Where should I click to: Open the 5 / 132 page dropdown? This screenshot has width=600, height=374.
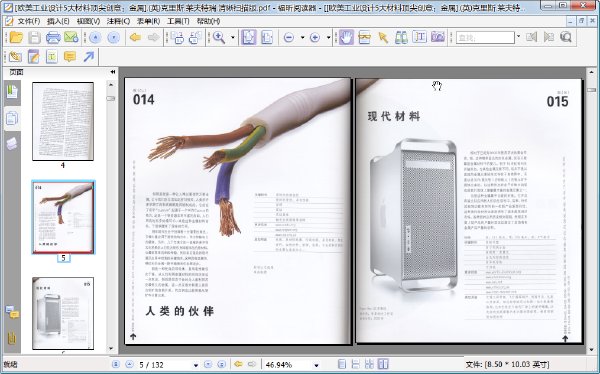196,365
